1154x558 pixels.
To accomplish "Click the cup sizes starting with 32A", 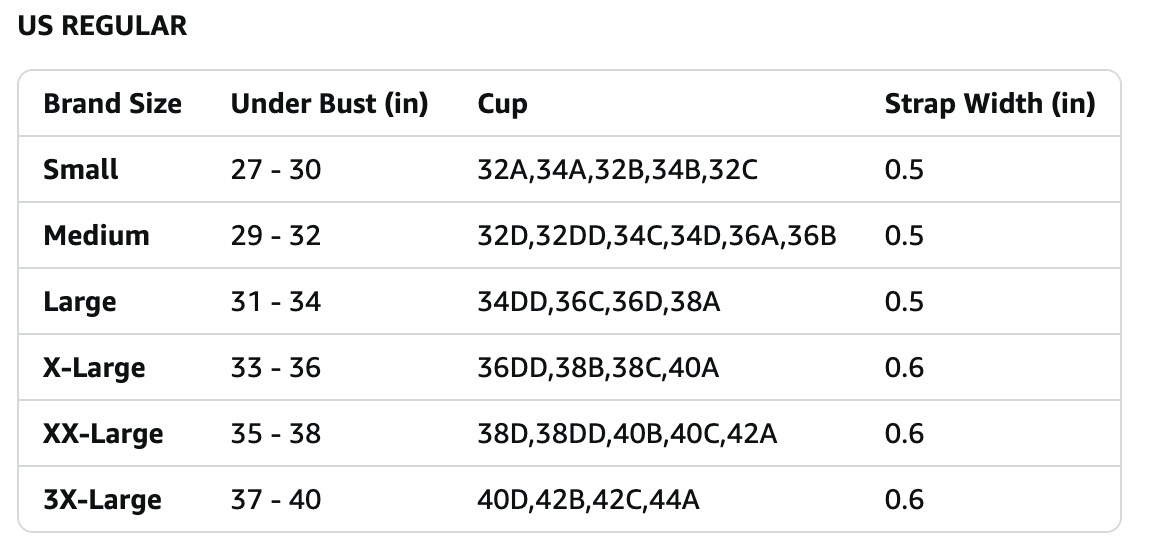I will [x=618, y=170].
